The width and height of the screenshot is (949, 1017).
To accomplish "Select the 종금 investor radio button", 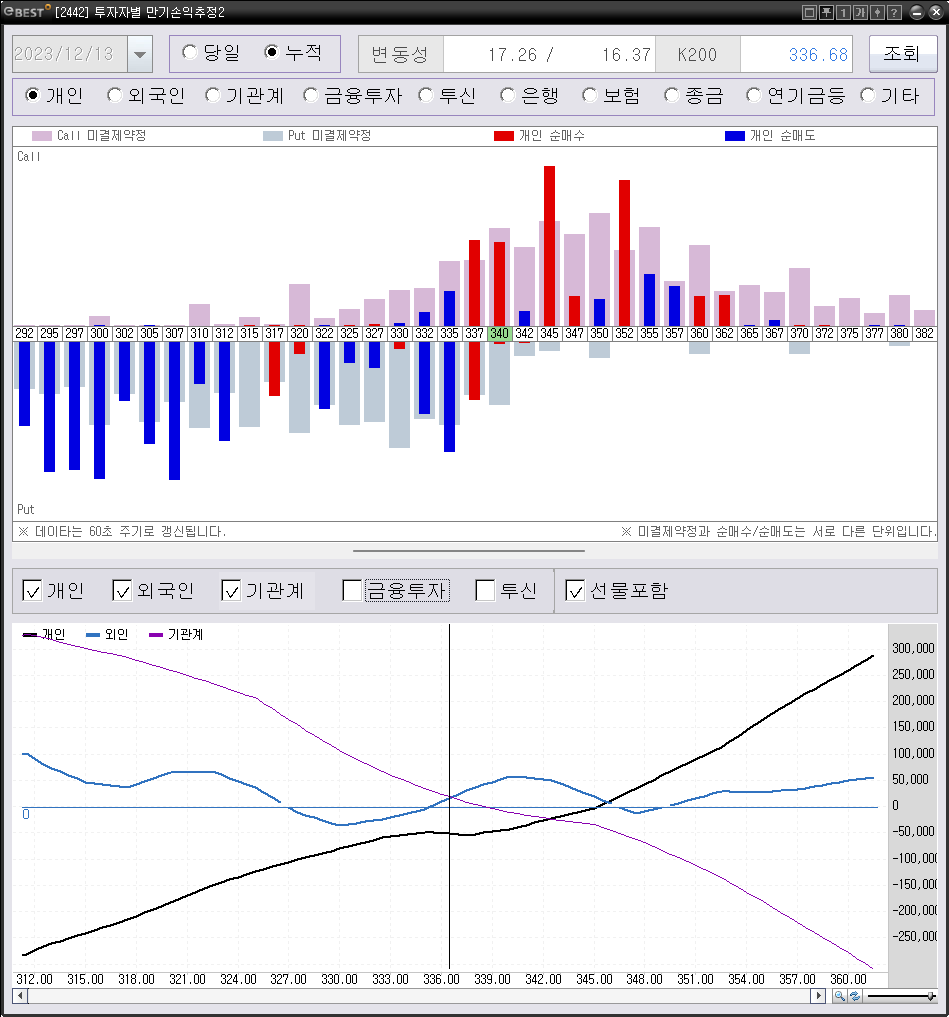I will click(671, 95).
